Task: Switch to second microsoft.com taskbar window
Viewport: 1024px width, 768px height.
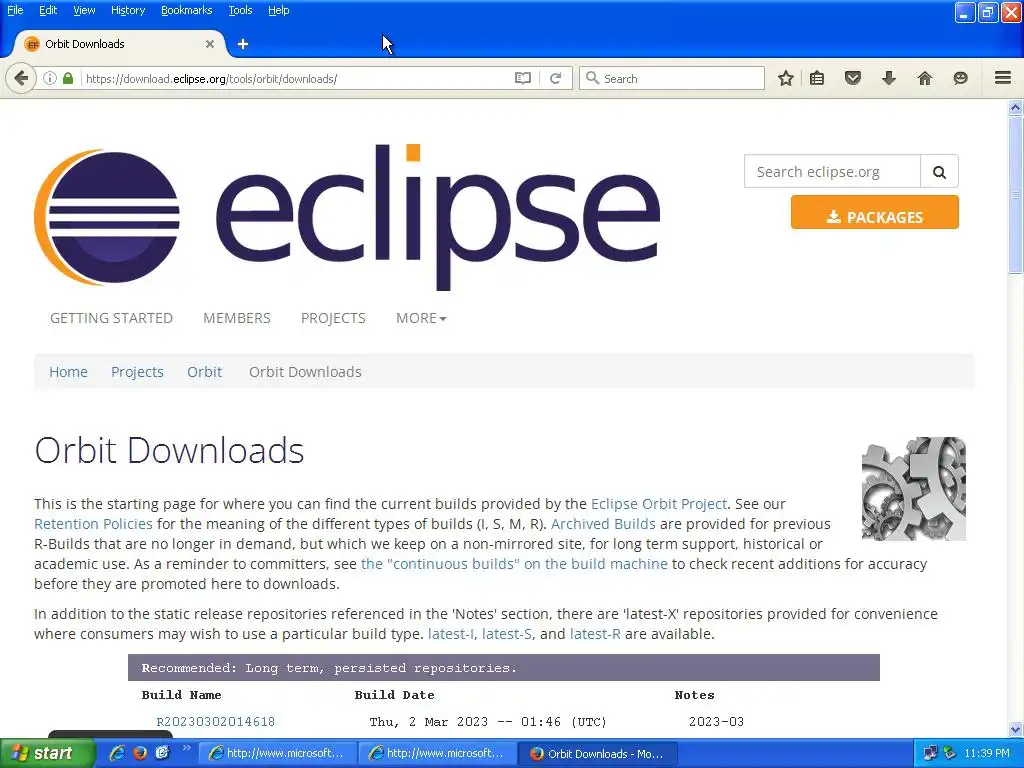Action: [x=438, y=753]
